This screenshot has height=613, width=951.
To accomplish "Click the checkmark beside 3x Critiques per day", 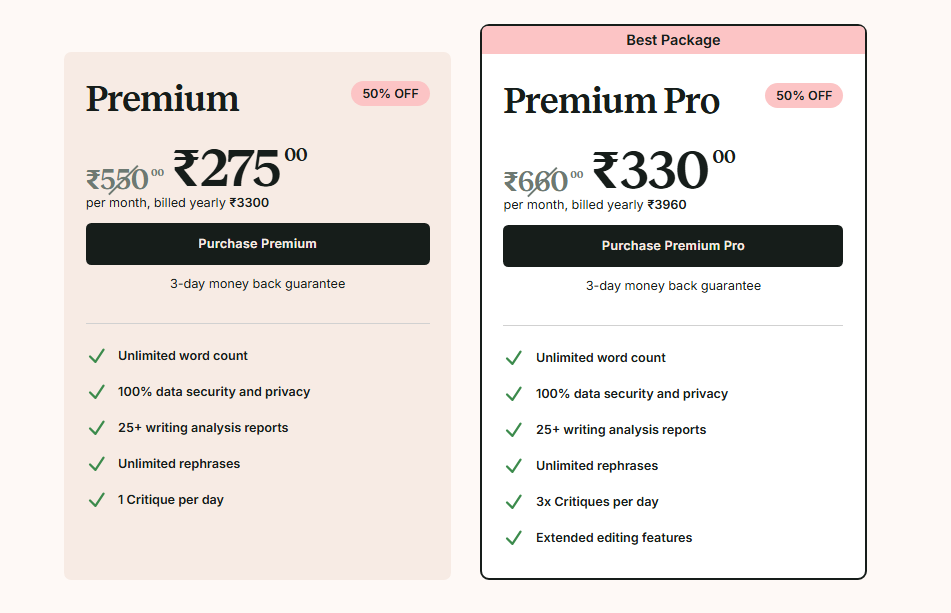I will (x=514, y=502).
